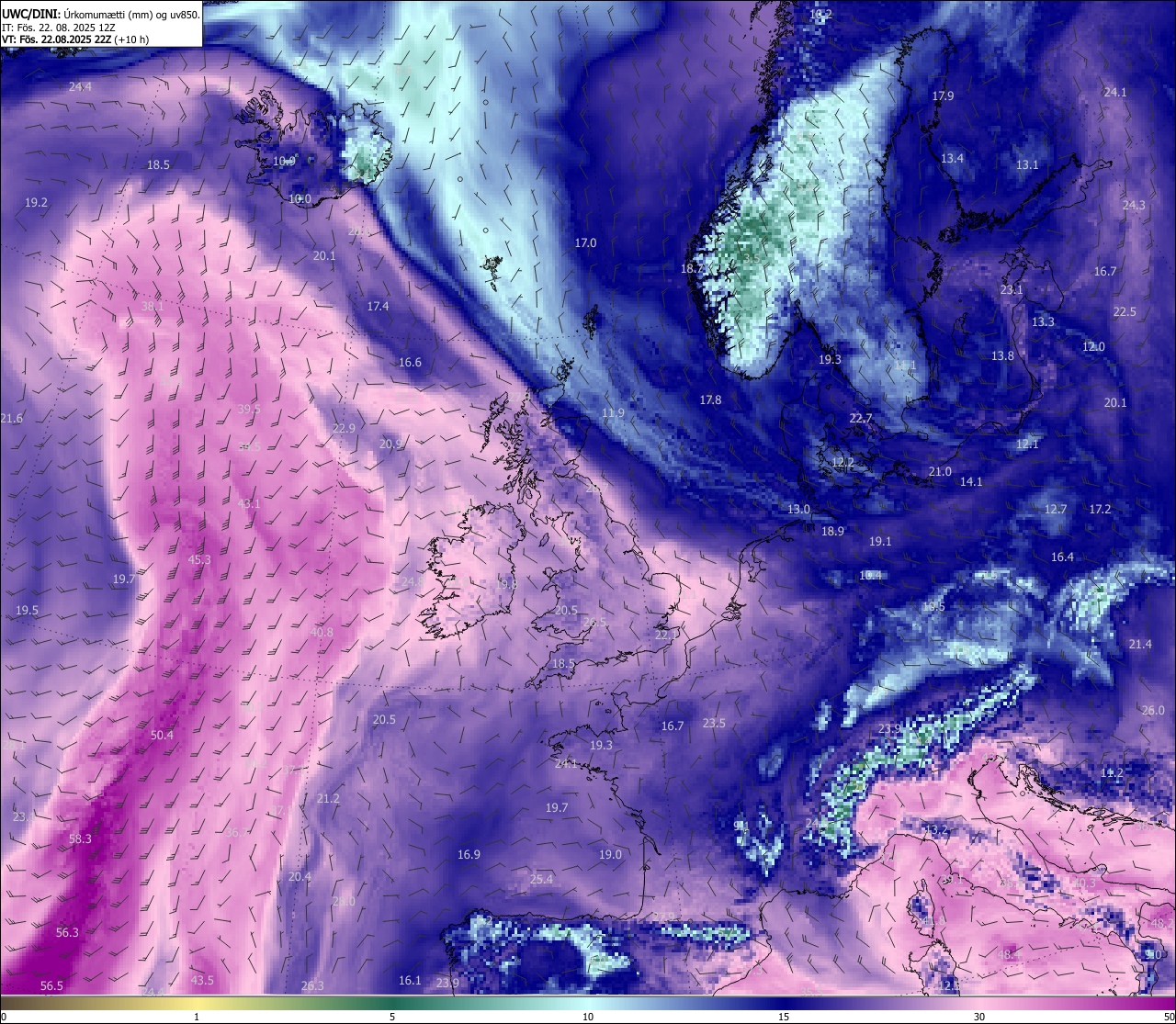Click the 17.4 value label
Image resolution: width=1176 pixels, height=1024 pixels.
click(378, 307)
